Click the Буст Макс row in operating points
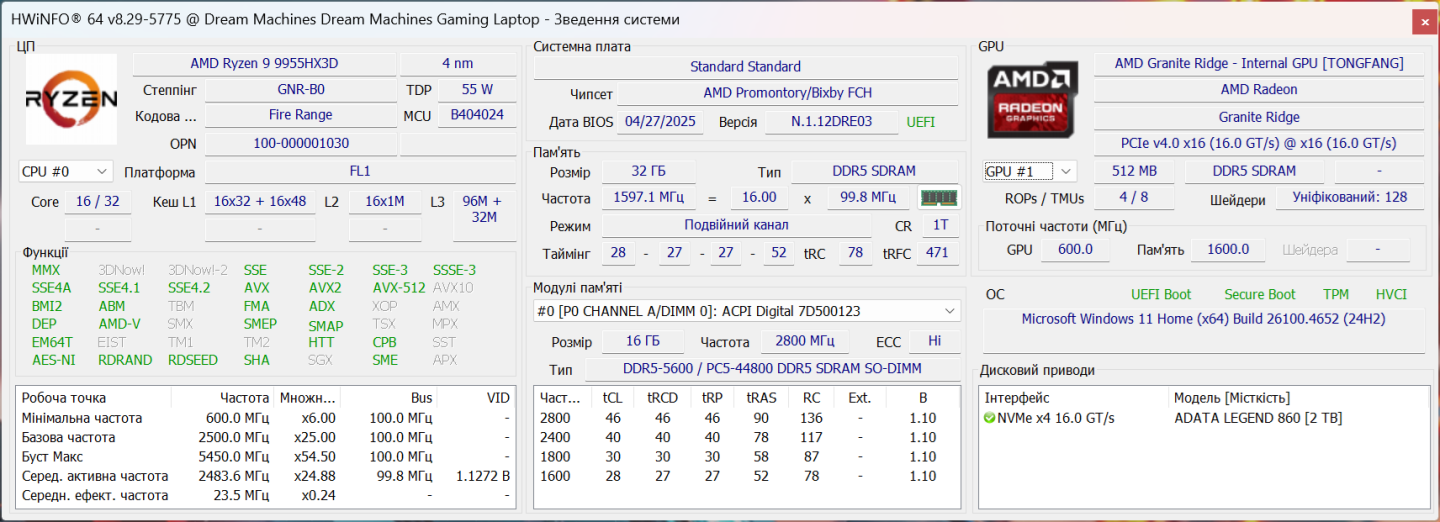The height and width of the screenshot is (522, 1440). 266,456
